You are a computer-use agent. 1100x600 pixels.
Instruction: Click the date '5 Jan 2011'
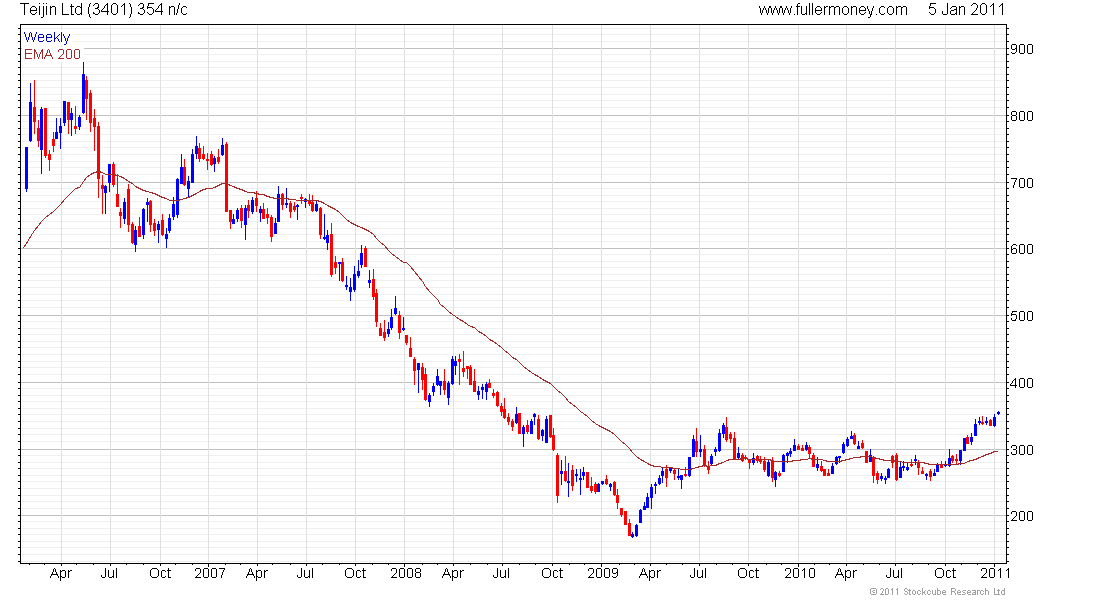coord(966,10)
